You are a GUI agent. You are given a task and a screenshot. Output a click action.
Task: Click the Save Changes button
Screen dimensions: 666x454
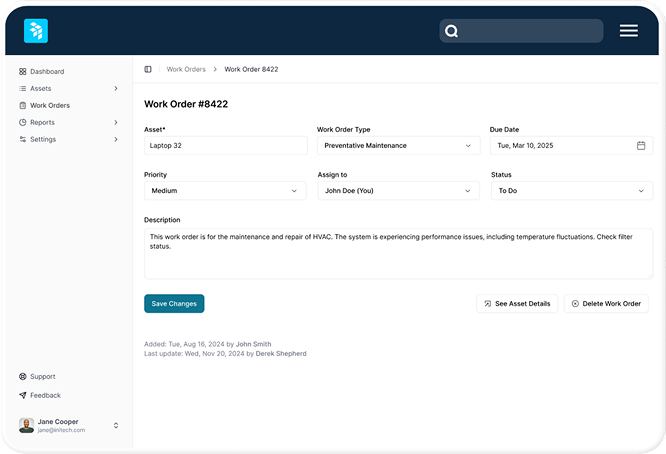(x=174, y=304)
